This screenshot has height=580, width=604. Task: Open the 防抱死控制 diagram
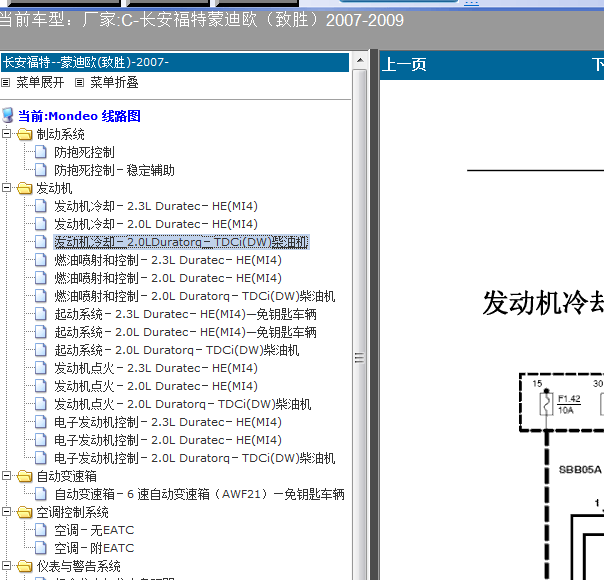click(x=84, y=153)
